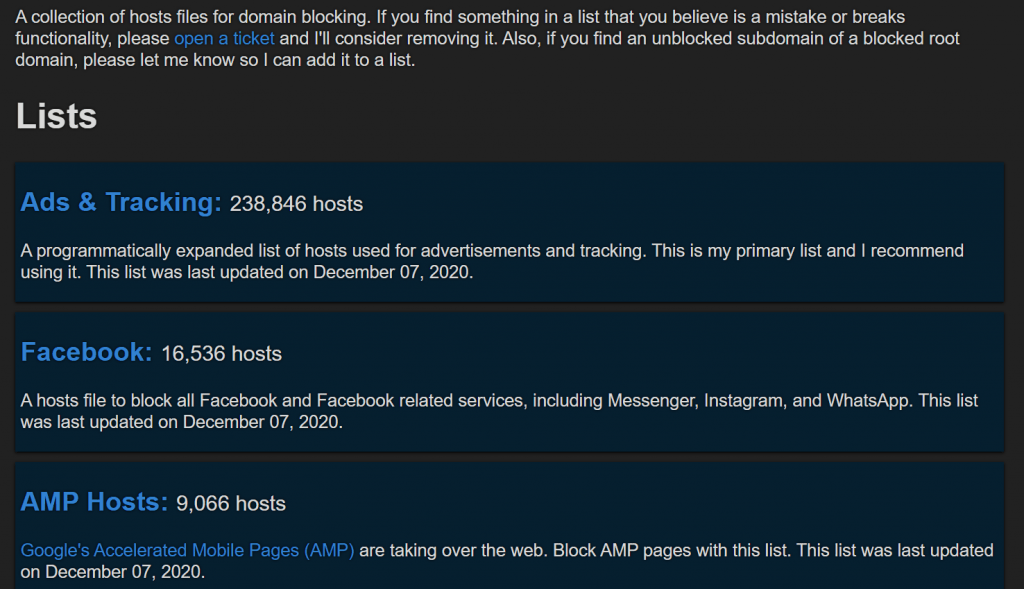Click 'on December 07, 2020' in AMP Hosts card
1024x589 pixels.
pyautogui.click(x=112, y=572)
